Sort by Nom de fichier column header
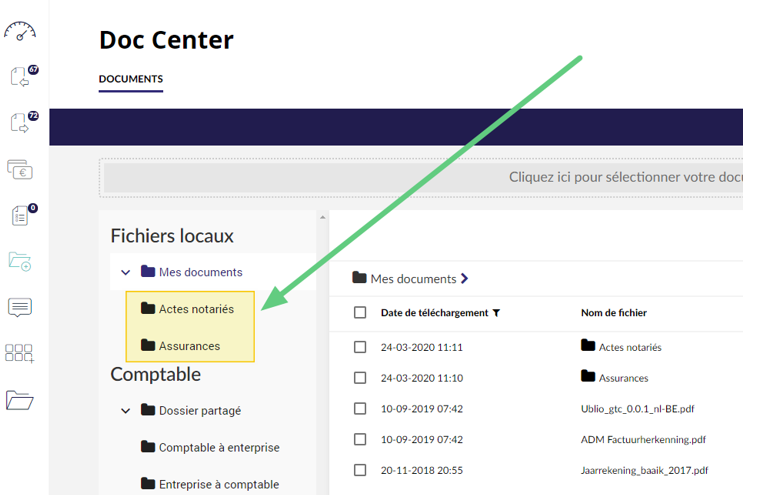The height and width of the screenshot is (495, 781). point(614,313)
